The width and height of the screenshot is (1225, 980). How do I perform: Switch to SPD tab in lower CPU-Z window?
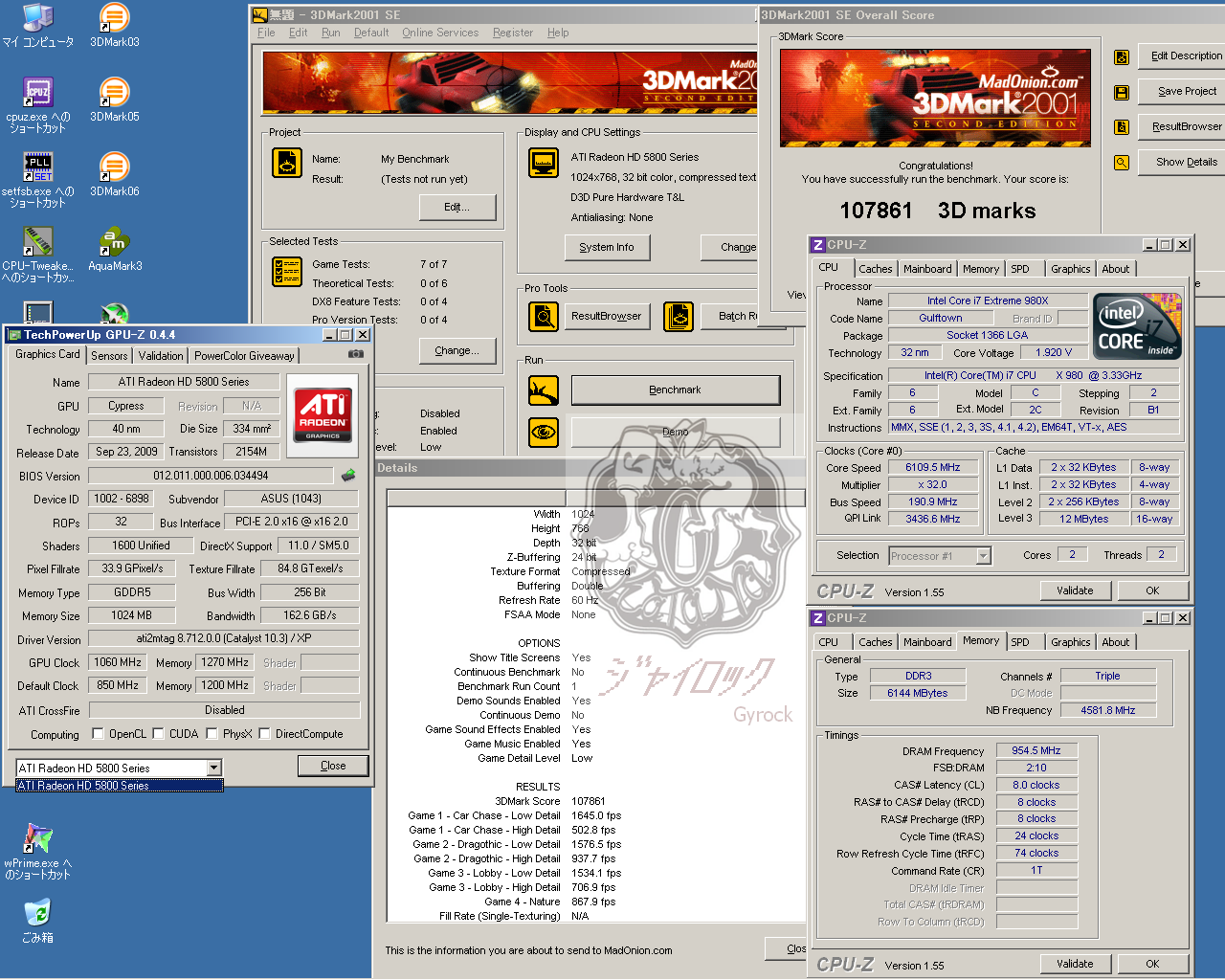click(1020, 642)
